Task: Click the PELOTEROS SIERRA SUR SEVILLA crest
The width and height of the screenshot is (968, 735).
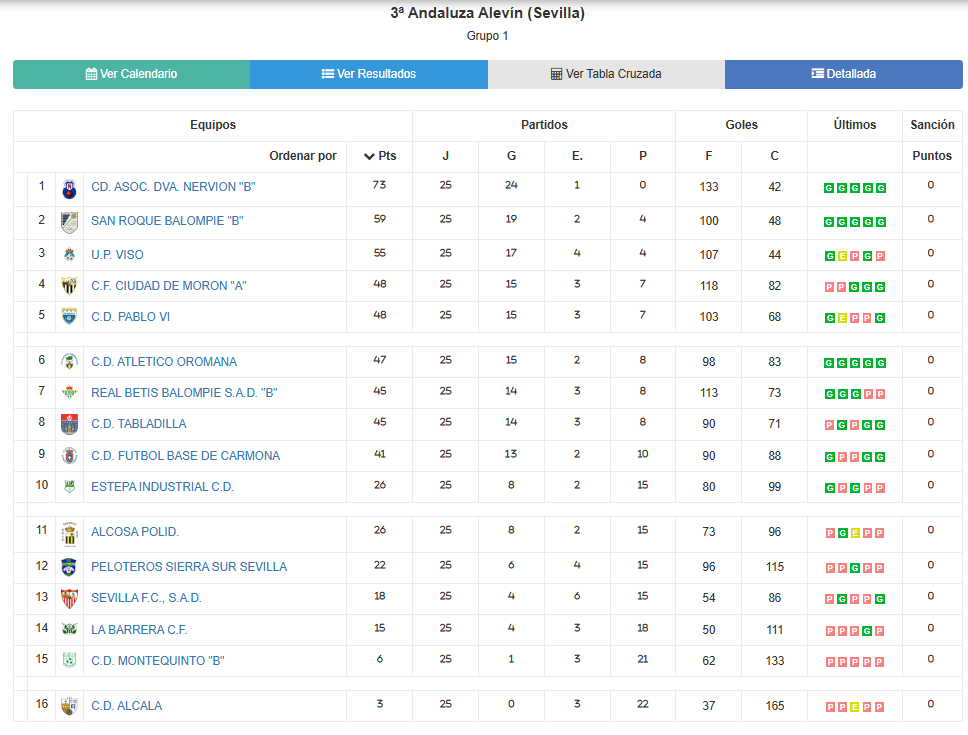Action: pos(70,567)
